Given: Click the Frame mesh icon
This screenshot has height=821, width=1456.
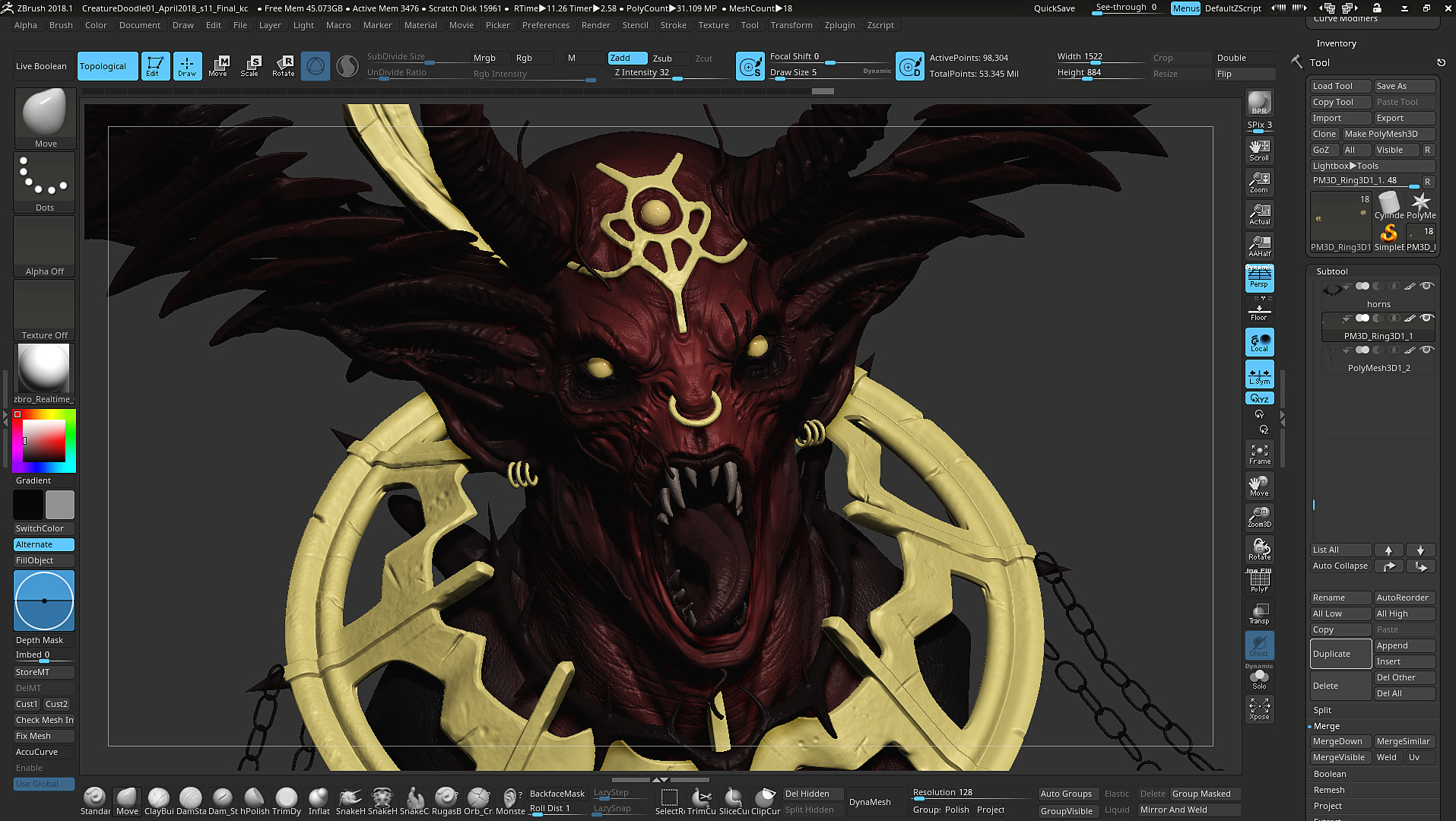Looking at the screenshot, I should [x=1259, y=454].
